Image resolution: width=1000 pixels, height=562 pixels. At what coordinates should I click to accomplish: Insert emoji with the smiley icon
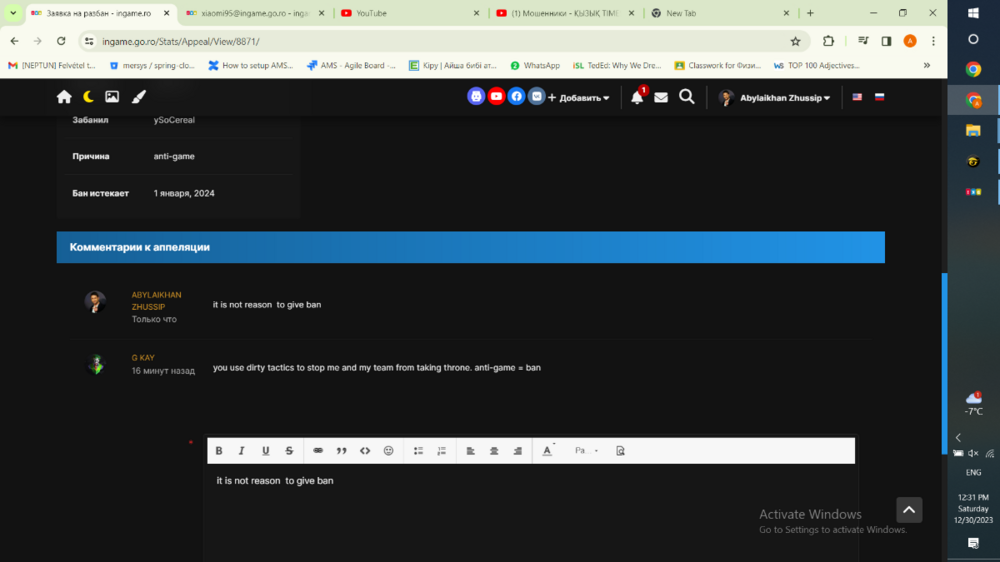(389, 451)
